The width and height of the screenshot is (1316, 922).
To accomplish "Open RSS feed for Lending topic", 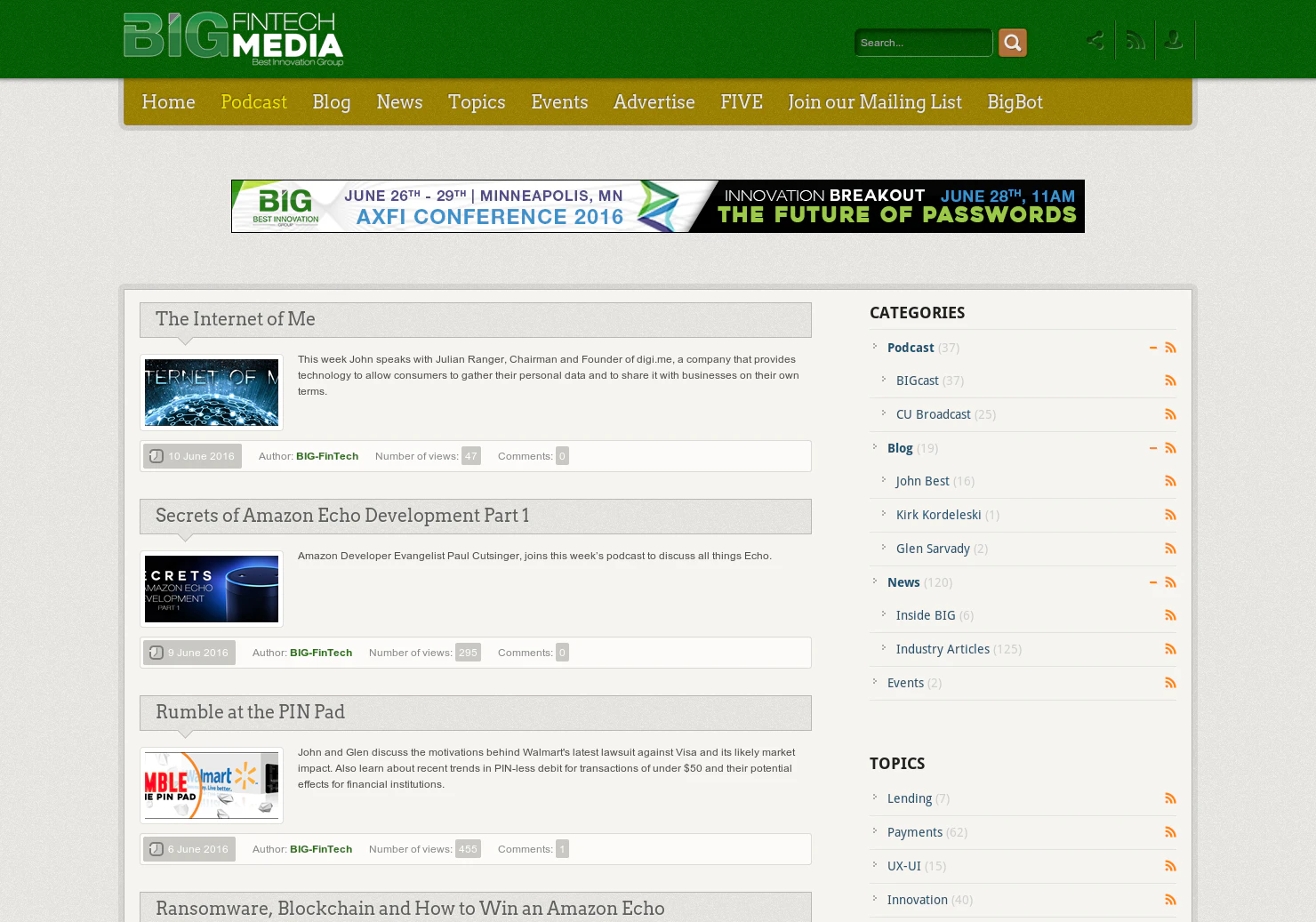I will point(1170,798).
